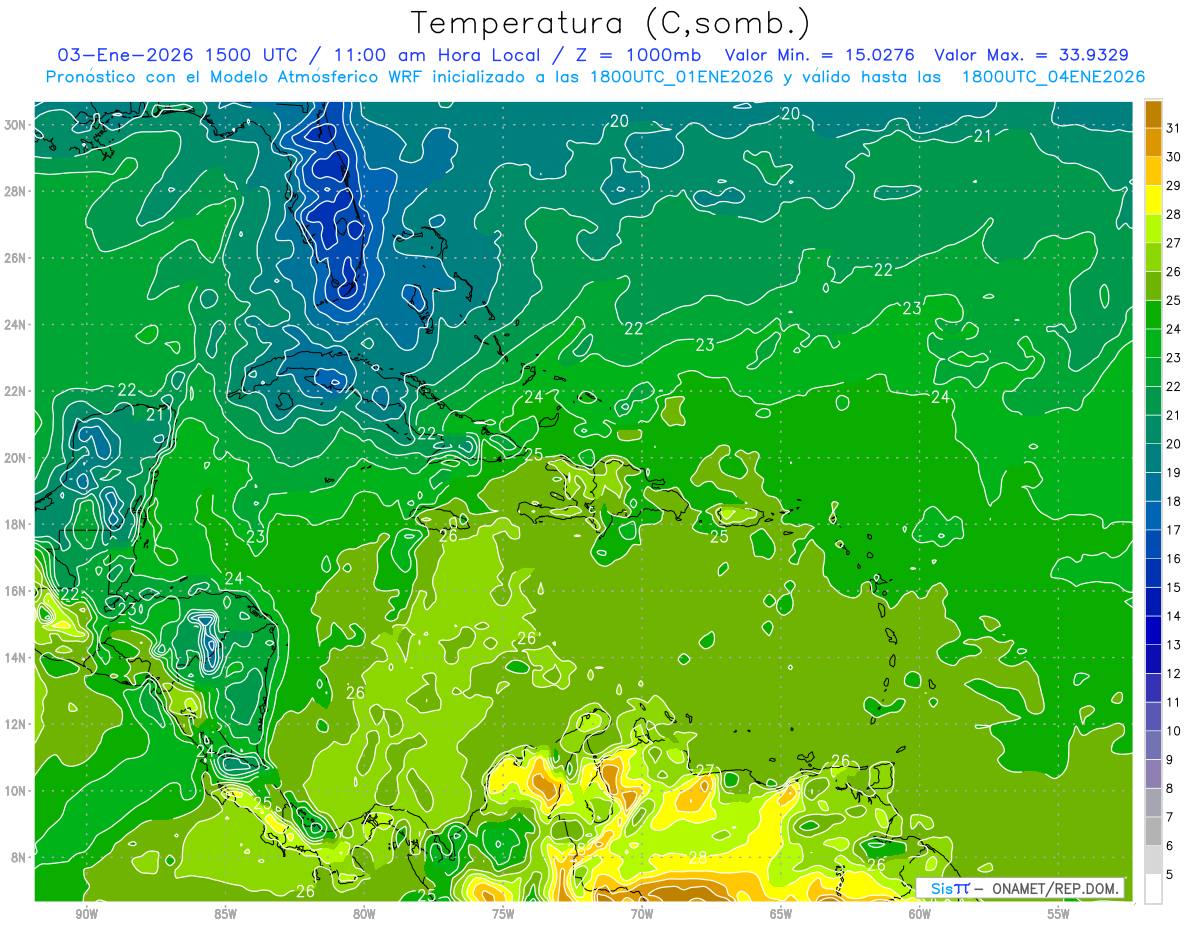Click the 70W longitude axis label

pyautogui.click(x=642, y=914)
